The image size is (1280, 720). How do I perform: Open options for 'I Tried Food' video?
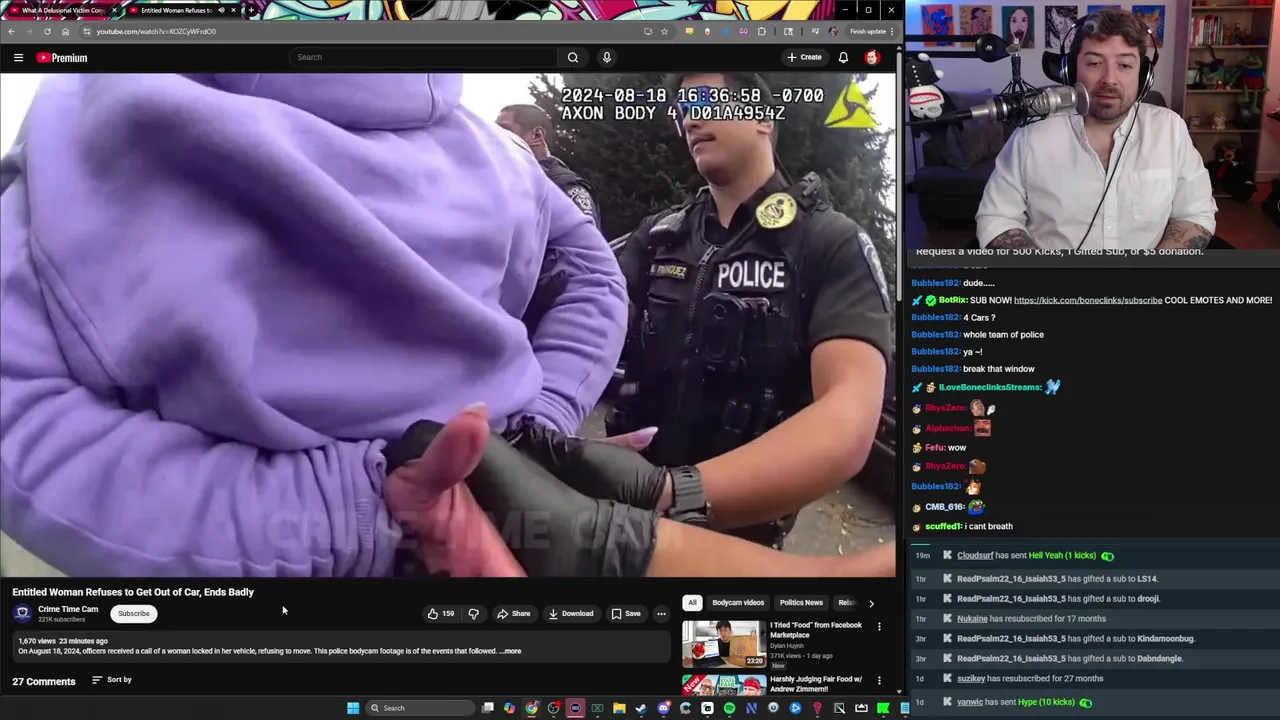[879, 627]
